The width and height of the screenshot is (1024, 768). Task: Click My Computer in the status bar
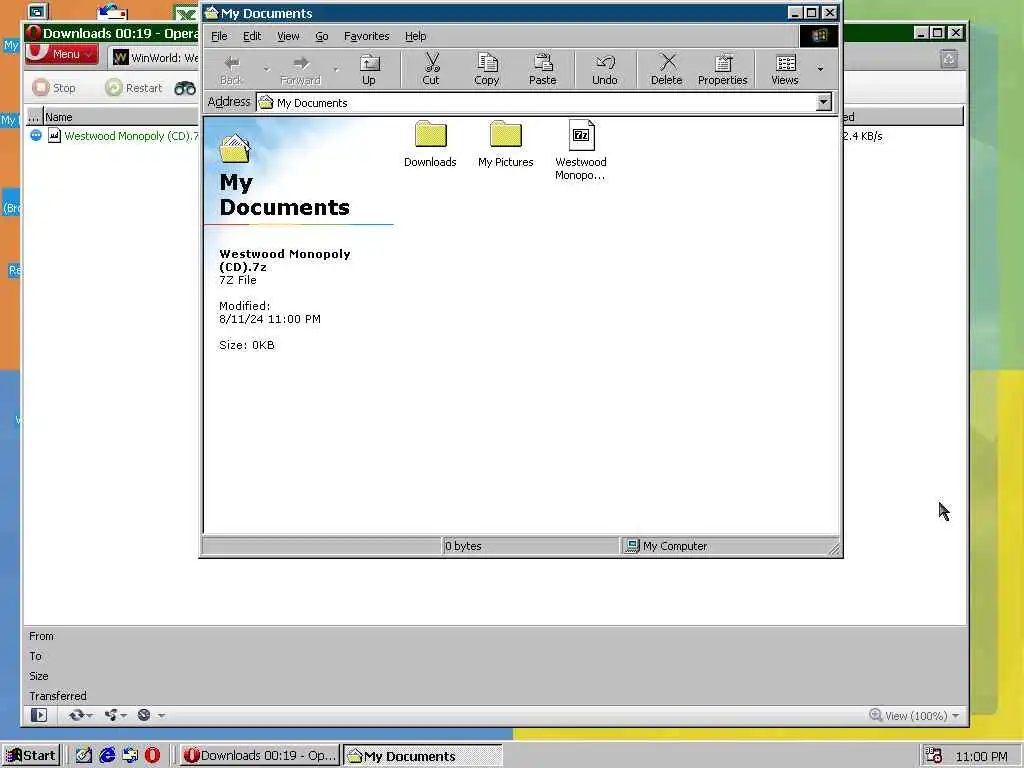pyautogui.click(x=666, y=546)
